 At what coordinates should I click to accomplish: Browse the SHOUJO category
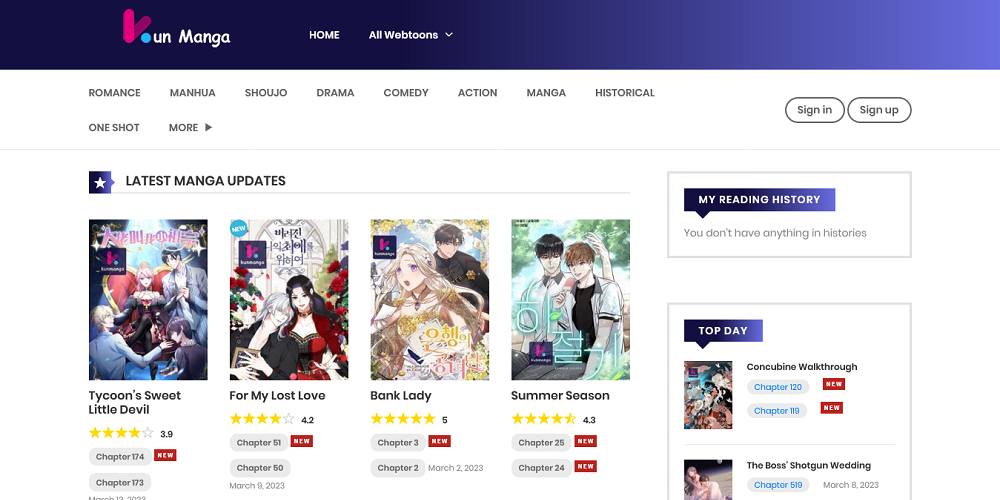[x=266, y=92]
